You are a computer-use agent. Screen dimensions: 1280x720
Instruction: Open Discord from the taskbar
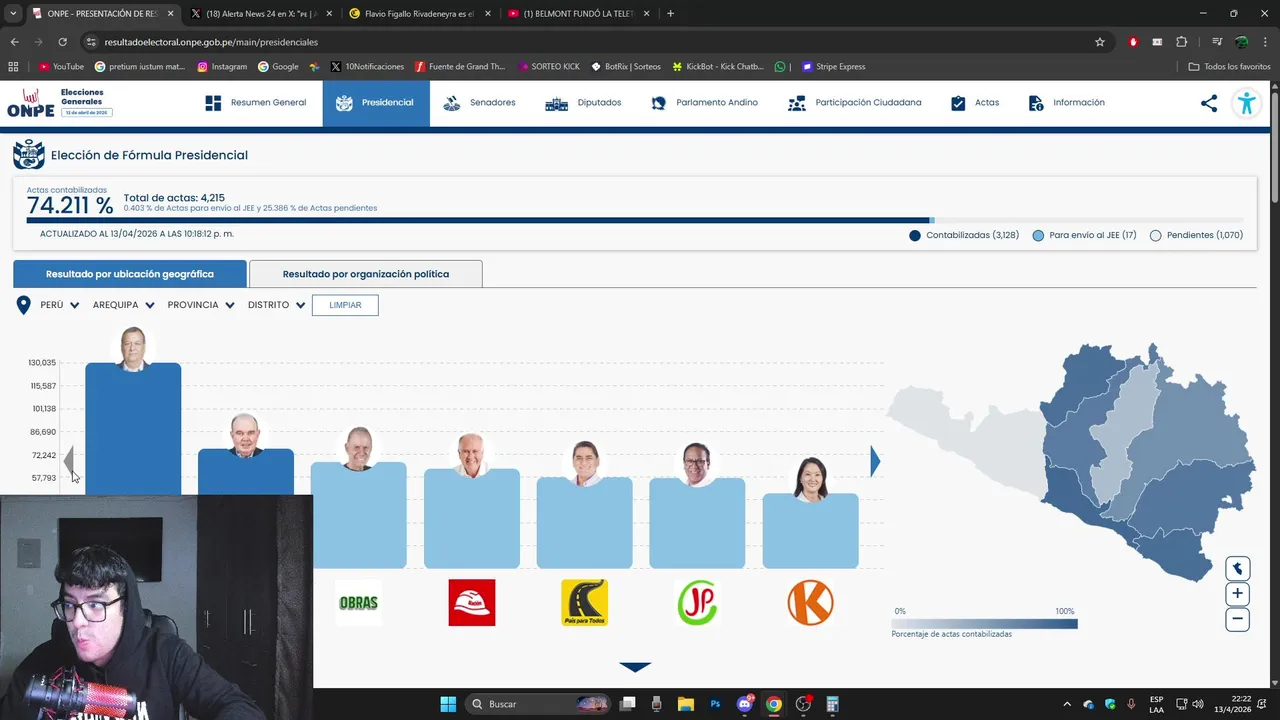tap(744, 704)
